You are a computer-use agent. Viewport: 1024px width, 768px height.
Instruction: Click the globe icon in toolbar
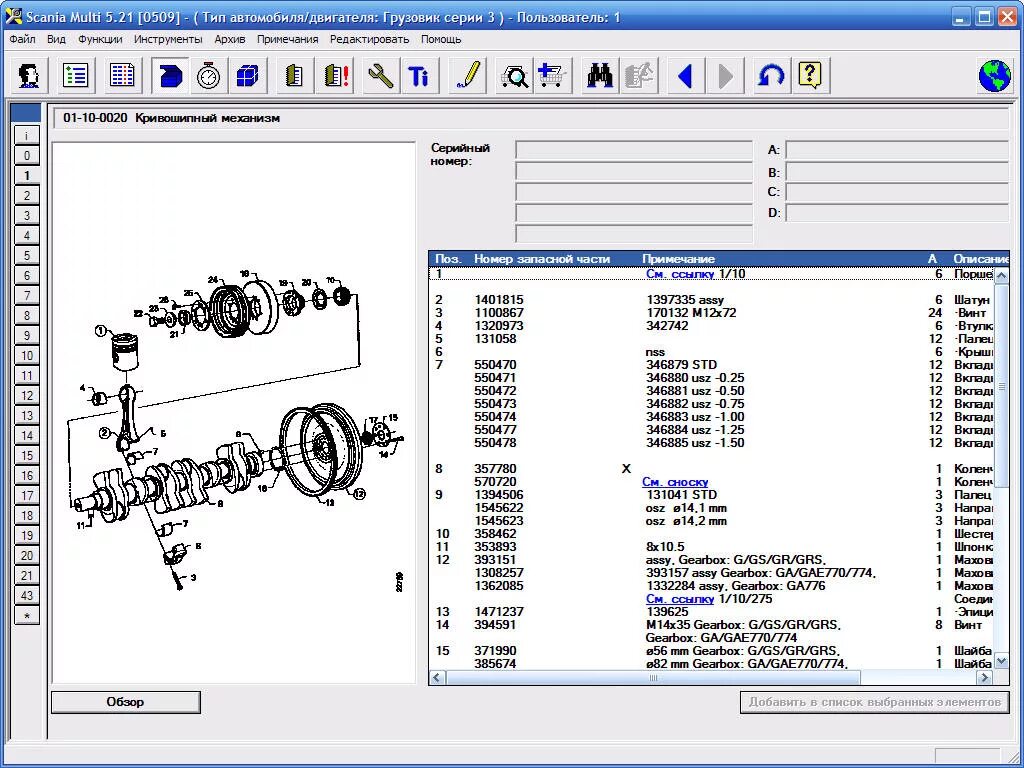point(995,76)
